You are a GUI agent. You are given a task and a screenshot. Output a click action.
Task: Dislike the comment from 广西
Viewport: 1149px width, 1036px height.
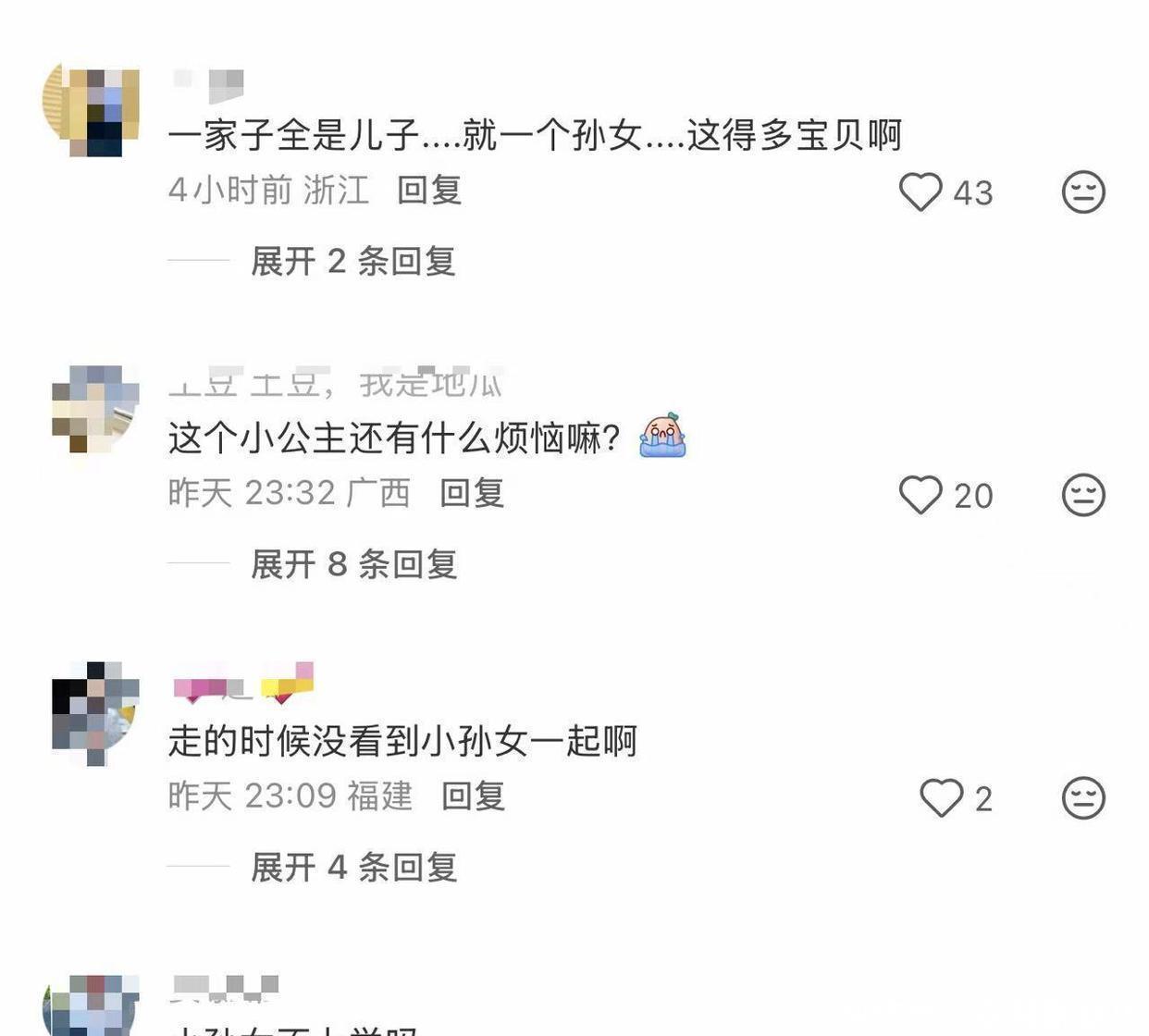click(1083, 495)
